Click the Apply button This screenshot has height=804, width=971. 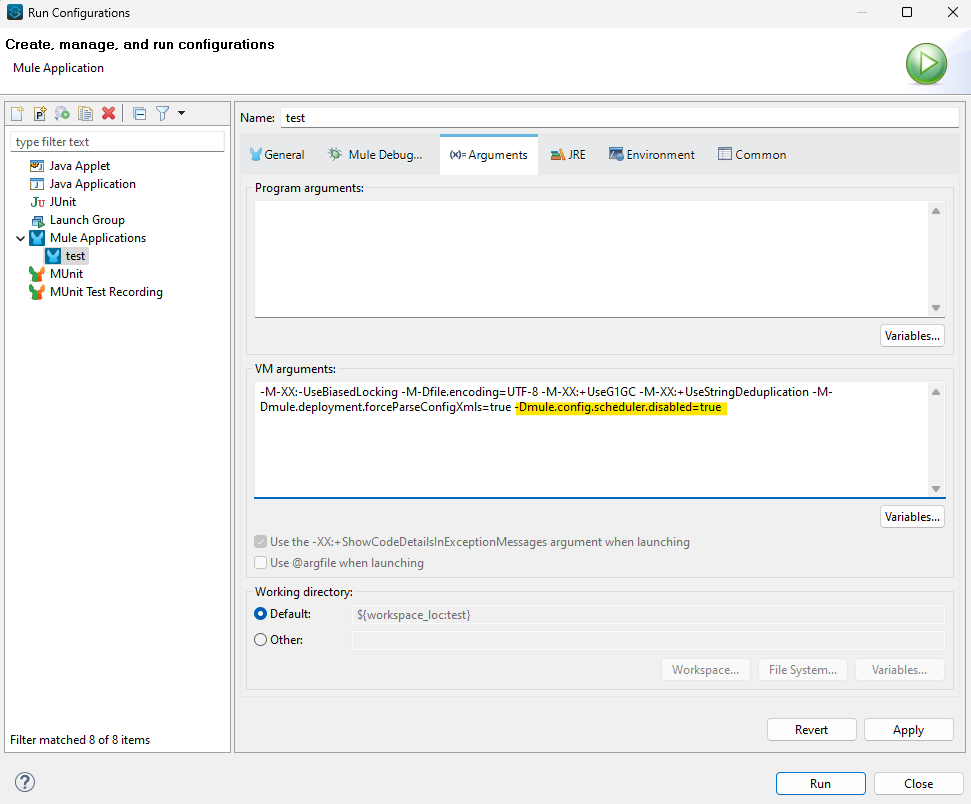[908, 730]
